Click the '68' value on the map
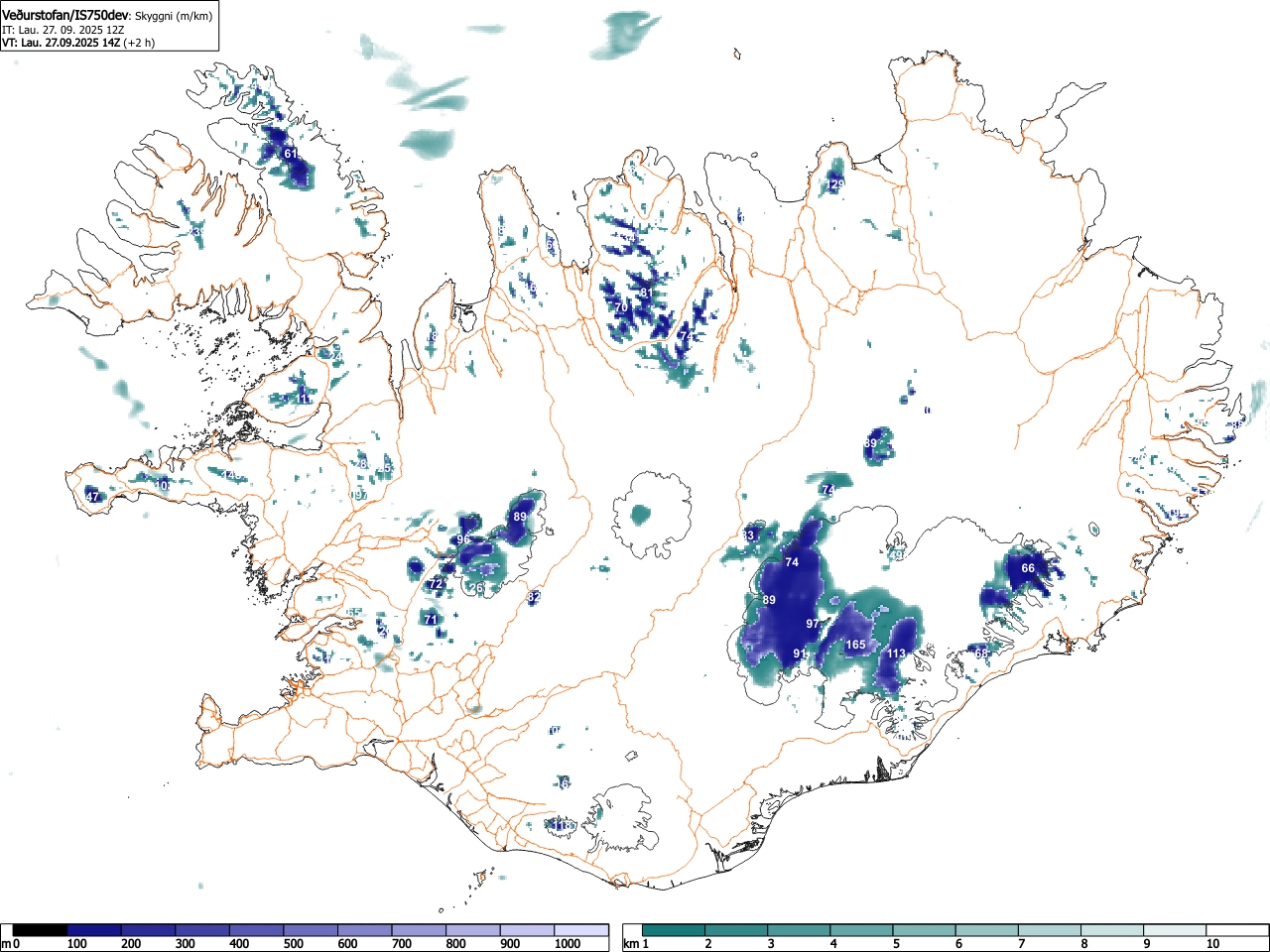This screenshot has width=1270, height=952. (981, 654)
